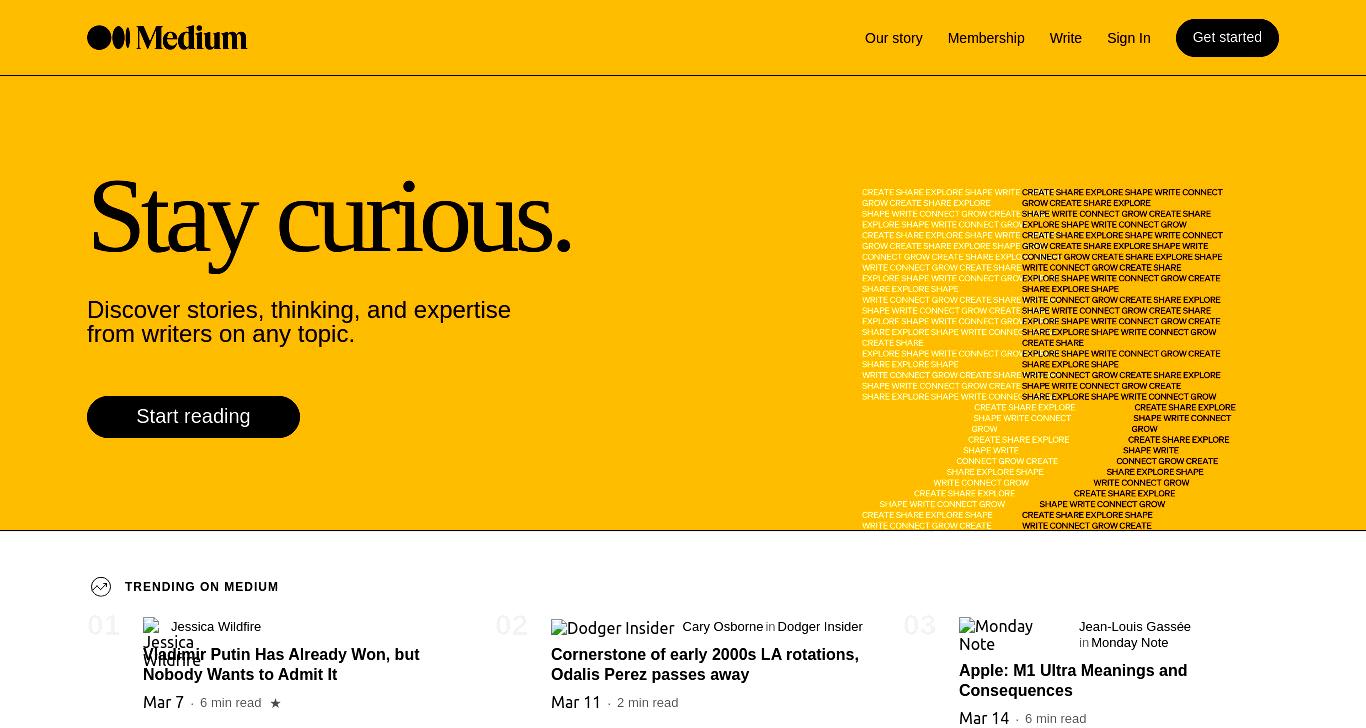The height and width of the screenshot is (728, 1366).
Task: Open the Our story page
Action: click(x=894, y=38)
